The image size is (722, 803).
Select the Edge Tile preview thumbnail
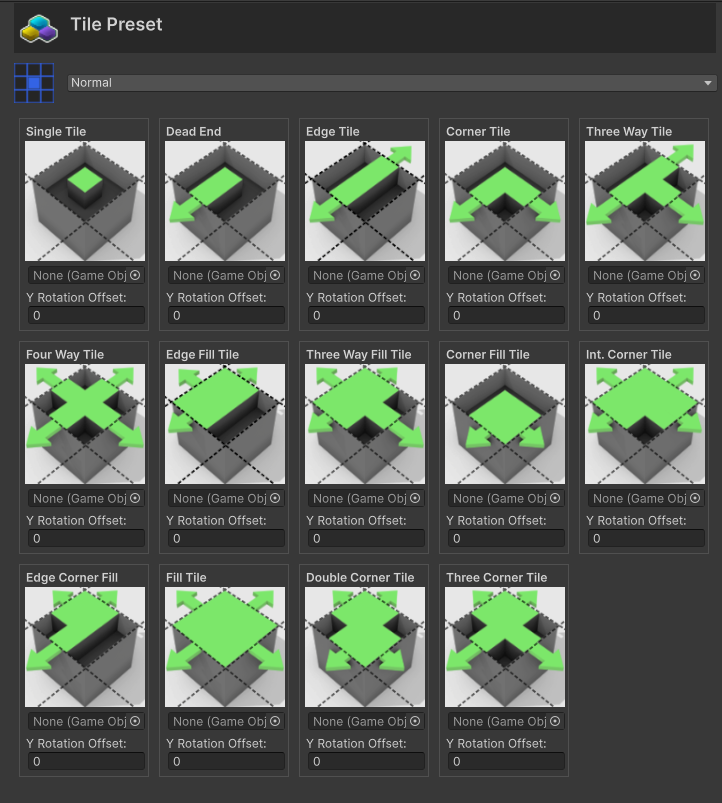pos(365,201)
